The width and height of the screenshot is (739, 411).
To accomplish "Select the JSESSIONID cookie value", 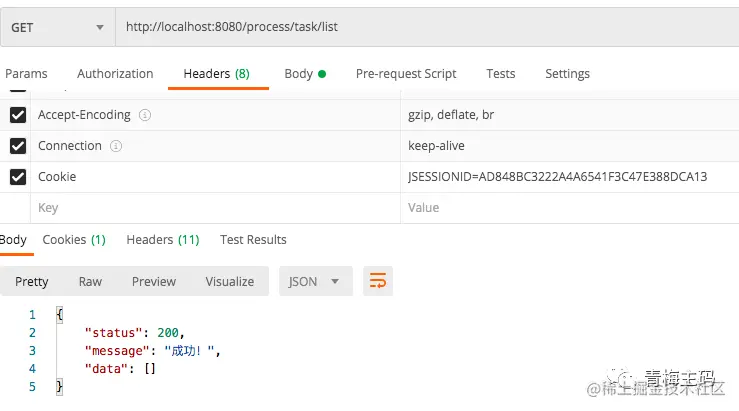I will click(x=558, y=177).
